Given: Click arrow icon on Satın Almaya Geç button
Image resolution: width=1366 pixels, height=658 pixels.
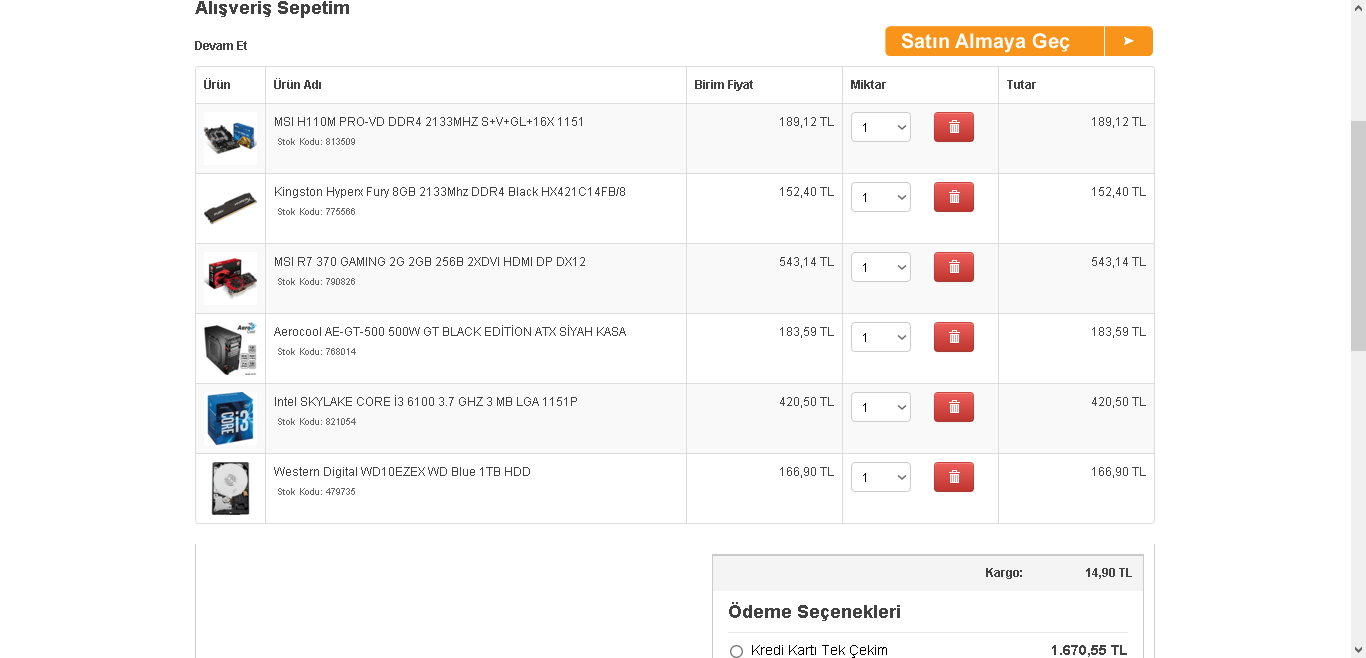Looking at the screenshot, I should pyautogui.click(x=1129, y=41).
